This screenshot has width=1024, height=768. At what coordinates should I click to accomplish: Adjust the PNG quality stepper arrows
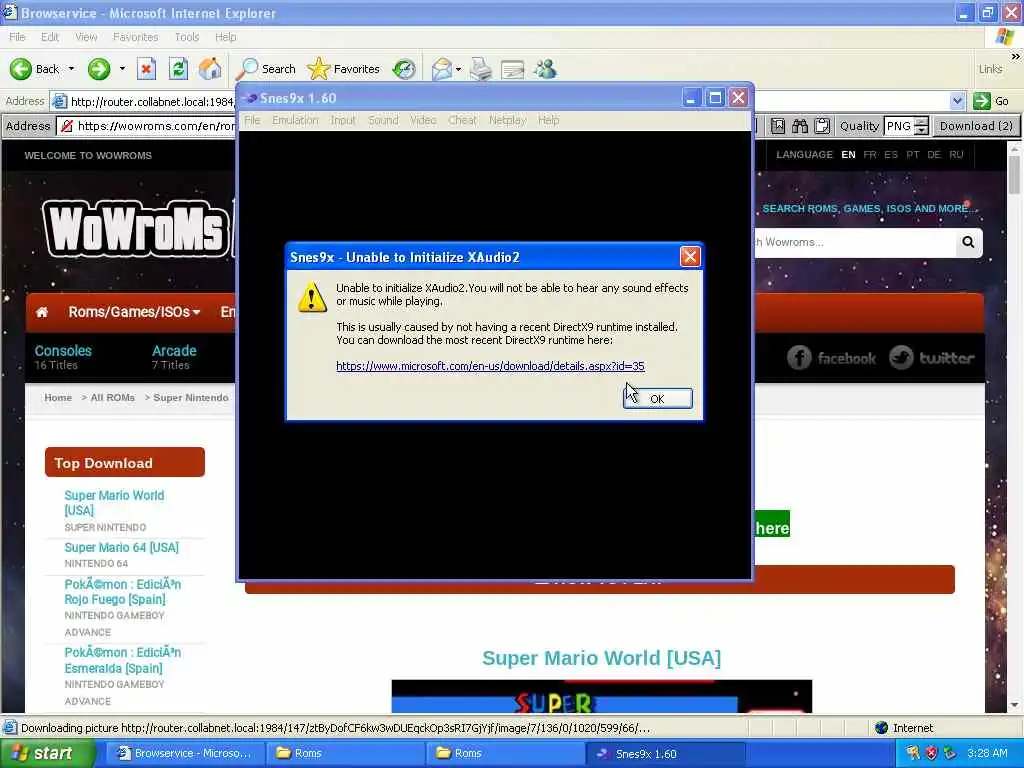pyautogui.click(x=921, y=126)
